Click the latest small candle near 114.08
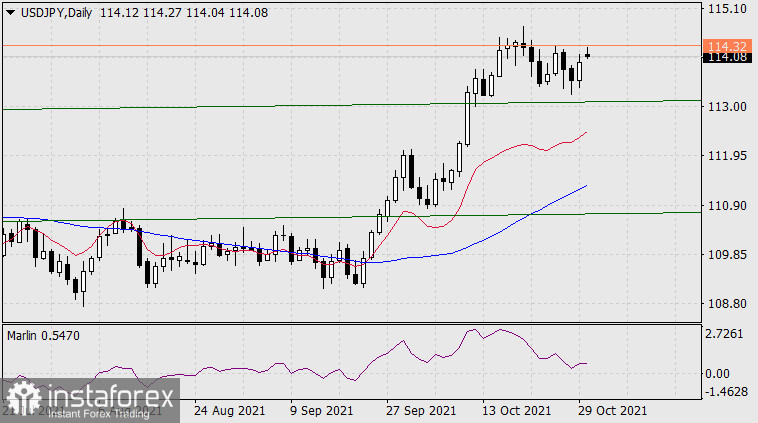The height and width of the screenshot is (423, 758). point(587,54)
